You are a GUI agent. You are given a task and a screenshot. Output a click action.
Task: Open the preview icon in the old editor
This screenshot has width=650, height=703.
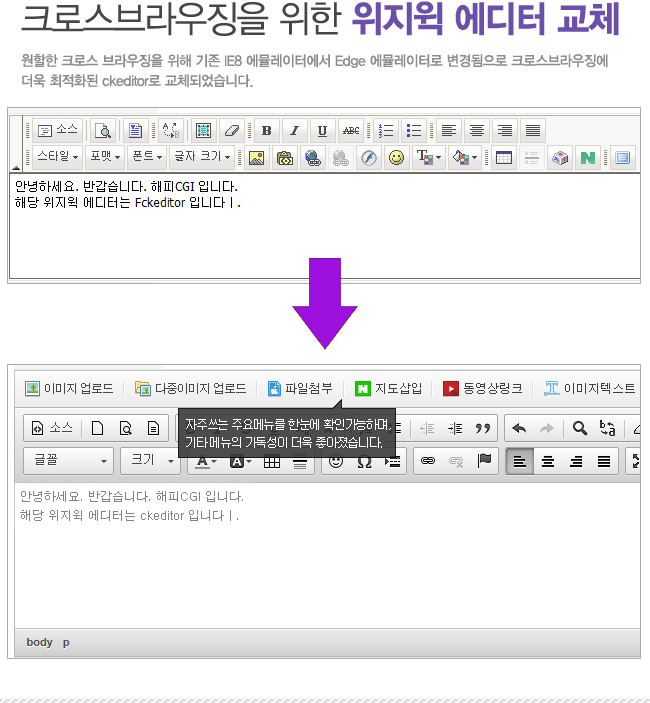pyautogui.click(x=104, y=130)
